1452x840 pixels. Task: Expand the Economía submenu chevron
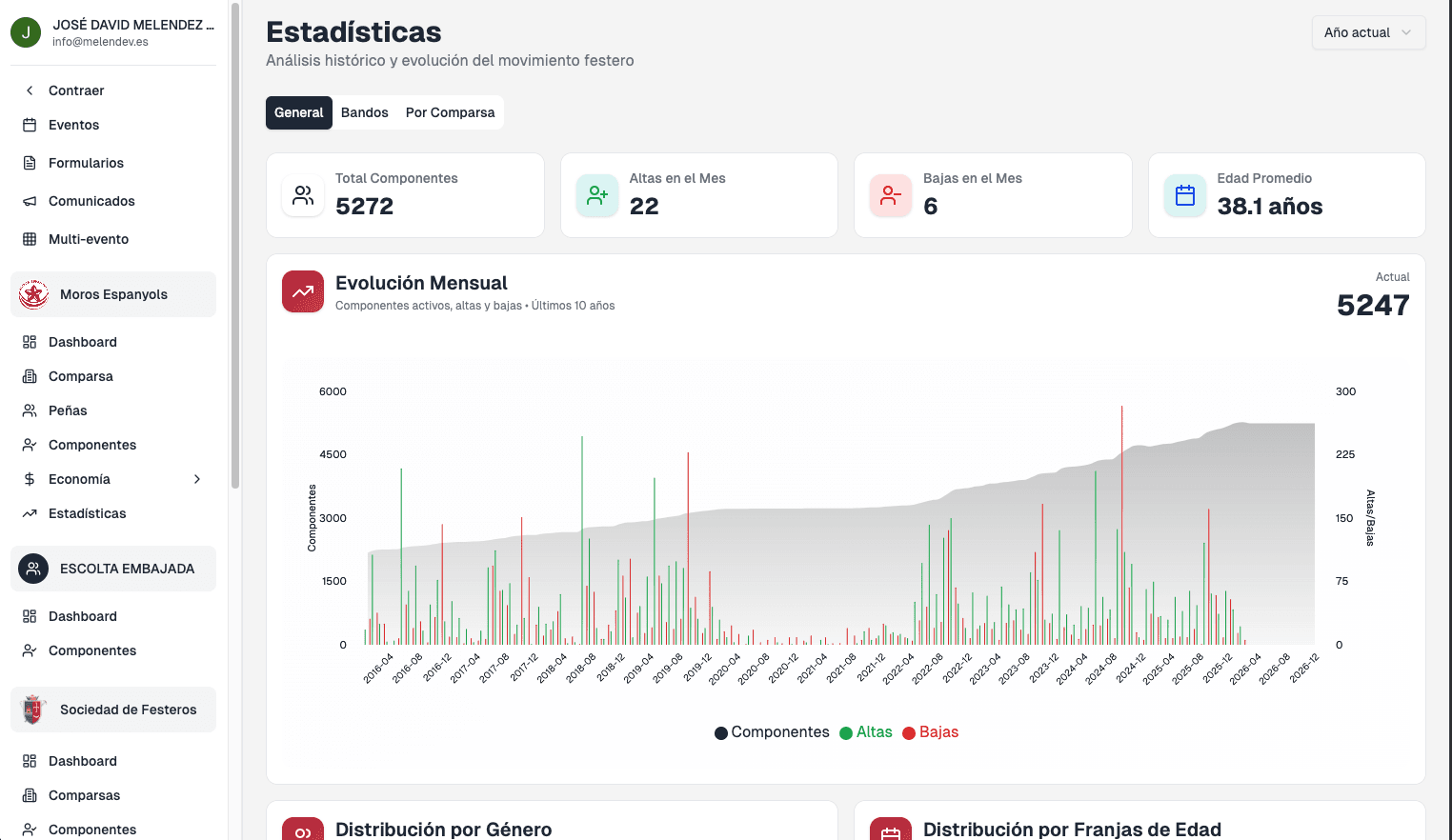point(197,479)
